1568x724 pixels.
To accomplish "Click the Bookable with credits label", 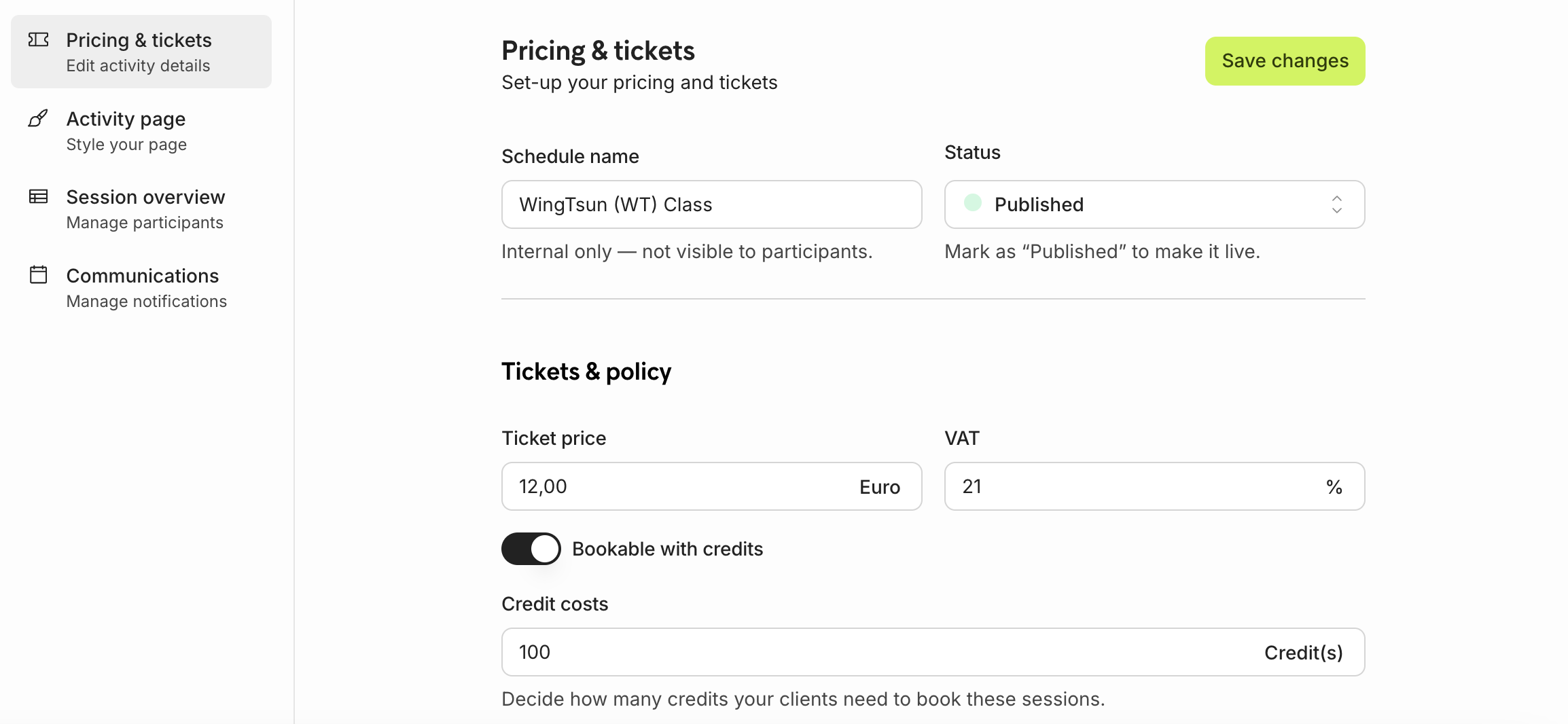I will pos(667,549).
